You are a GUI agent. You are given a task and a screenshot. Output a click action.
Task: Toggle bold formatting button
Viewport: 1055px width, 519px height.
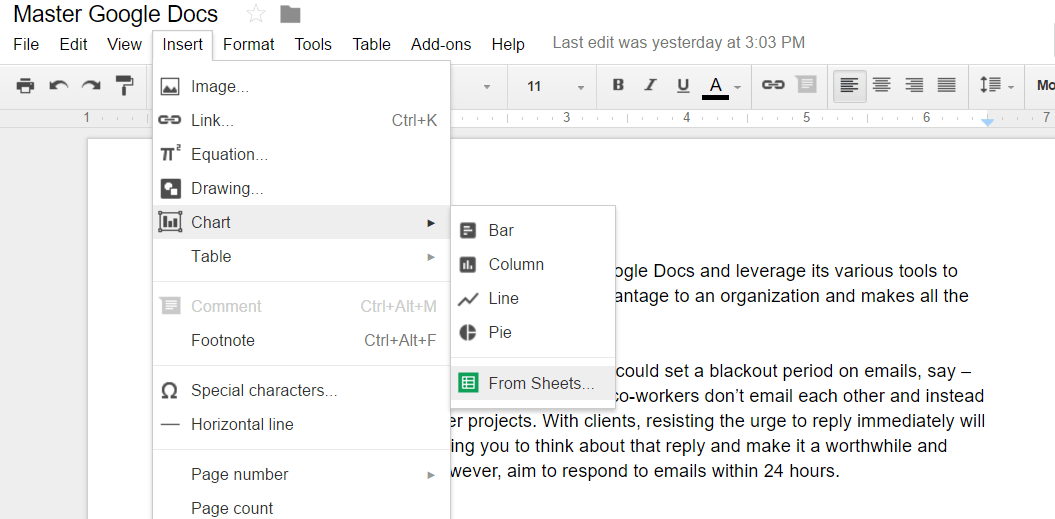pyautogui.click(x=618, y=85)
